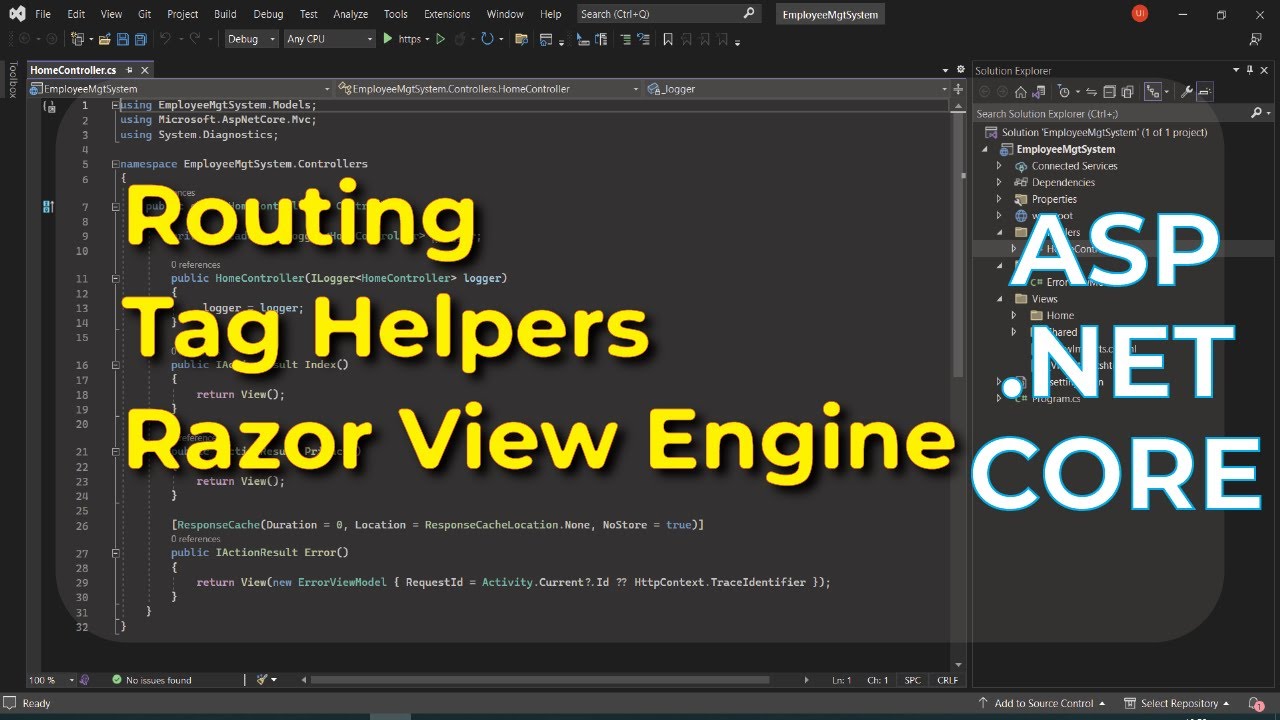Toggle the bookmark toolbar icon
The height and width of the screenshot is (720, 1280).
[668, 39]
